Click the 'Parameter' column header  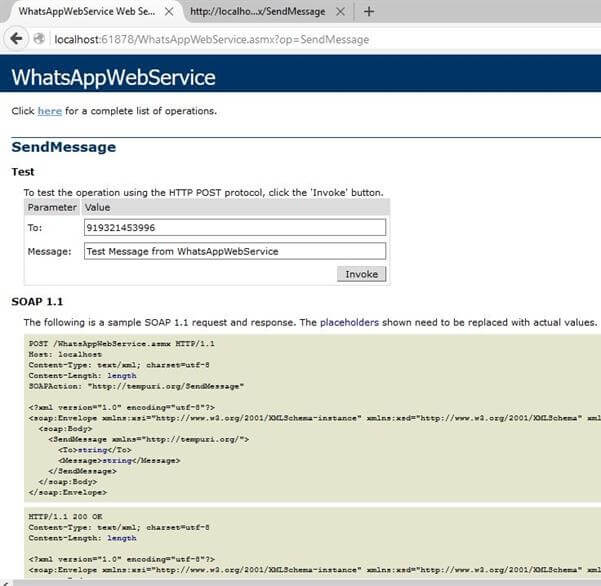52,207
